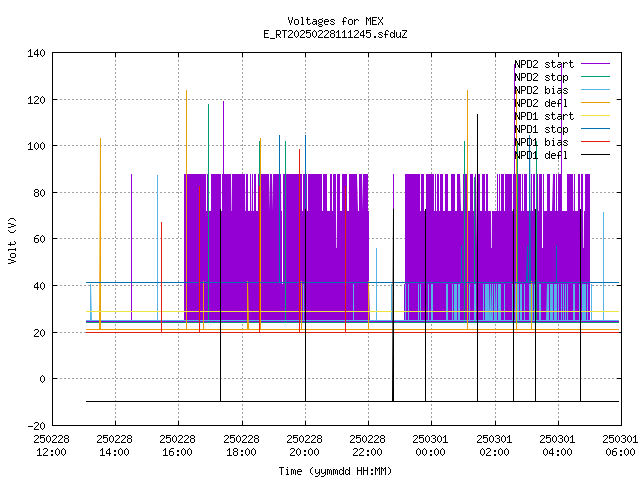Click the NPD2 stop green legend line
Image resolution: width=640 pixels, height=480 pixels.
[595, 77]
